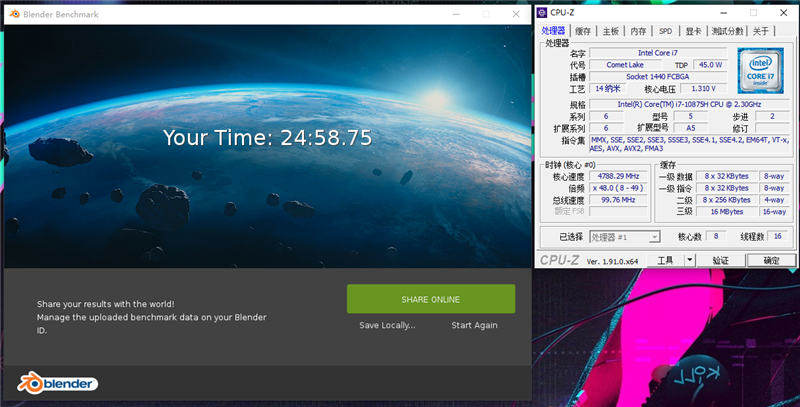Click the 14 纳米 process value
This screenshot has width=800, height=407.
608,88
